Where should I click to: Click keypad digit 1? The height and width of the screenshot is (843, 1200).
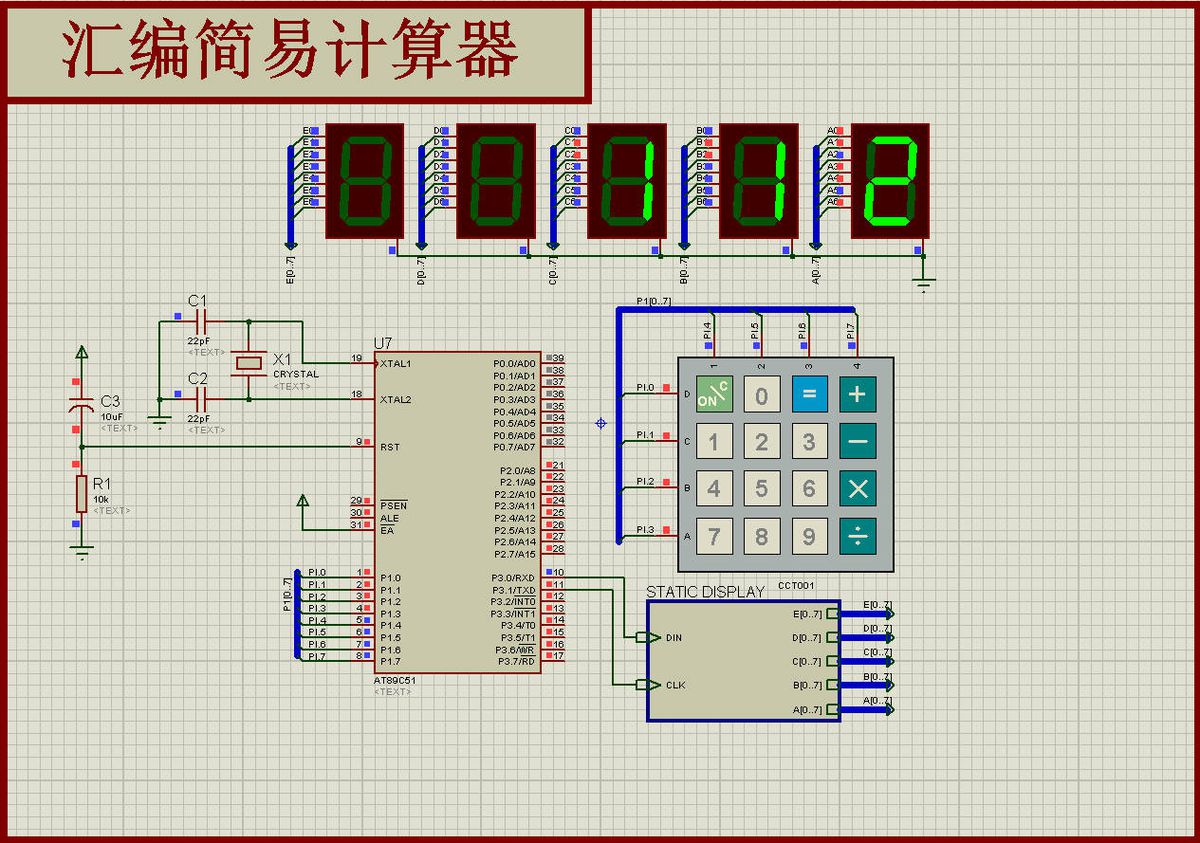coord(714,441)
